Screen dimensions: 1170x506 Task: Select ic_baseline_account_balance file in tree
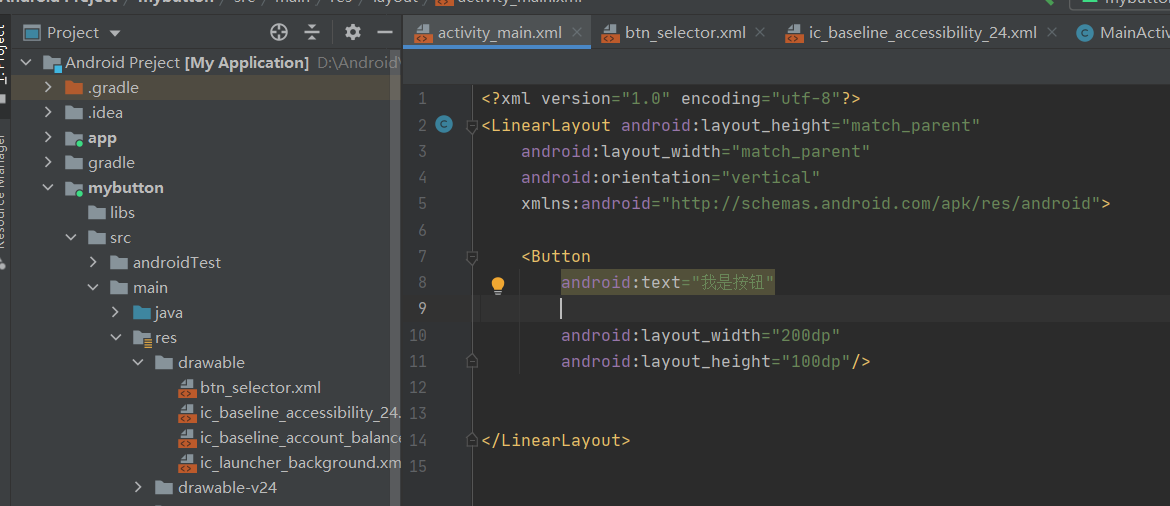290,437
